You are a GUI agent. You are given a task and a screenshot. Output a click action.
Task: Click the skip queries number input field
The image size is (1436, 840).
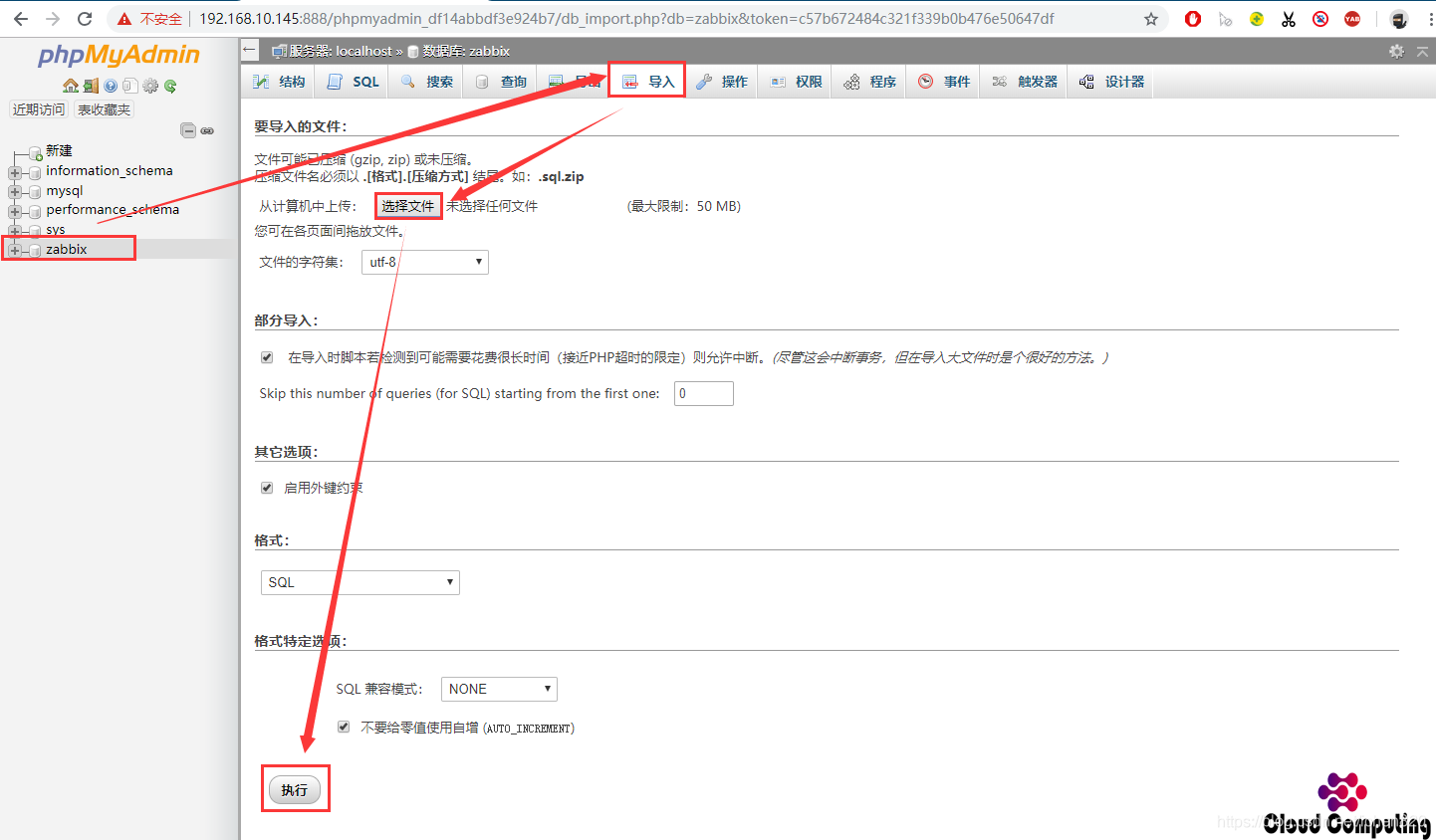(704, 393)
